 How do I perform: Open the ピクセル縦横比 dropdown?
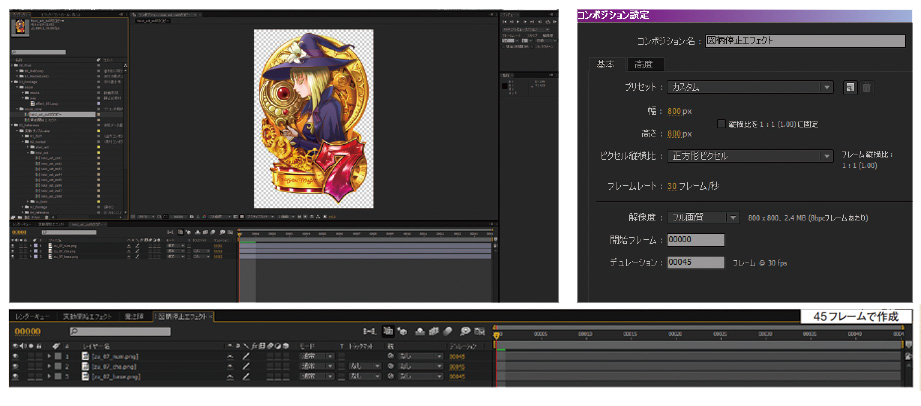(750, 156)
